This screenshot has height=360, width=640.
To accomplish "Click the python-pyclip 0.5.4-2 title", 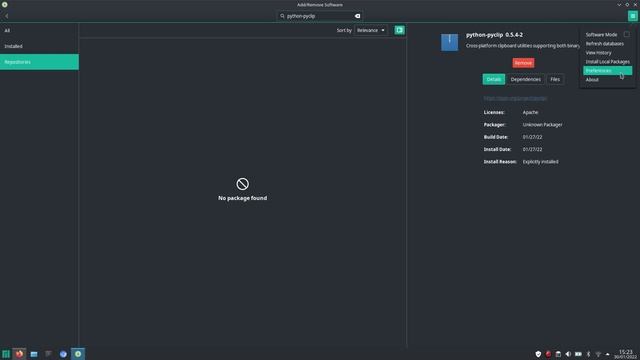I will pos(494,35).
